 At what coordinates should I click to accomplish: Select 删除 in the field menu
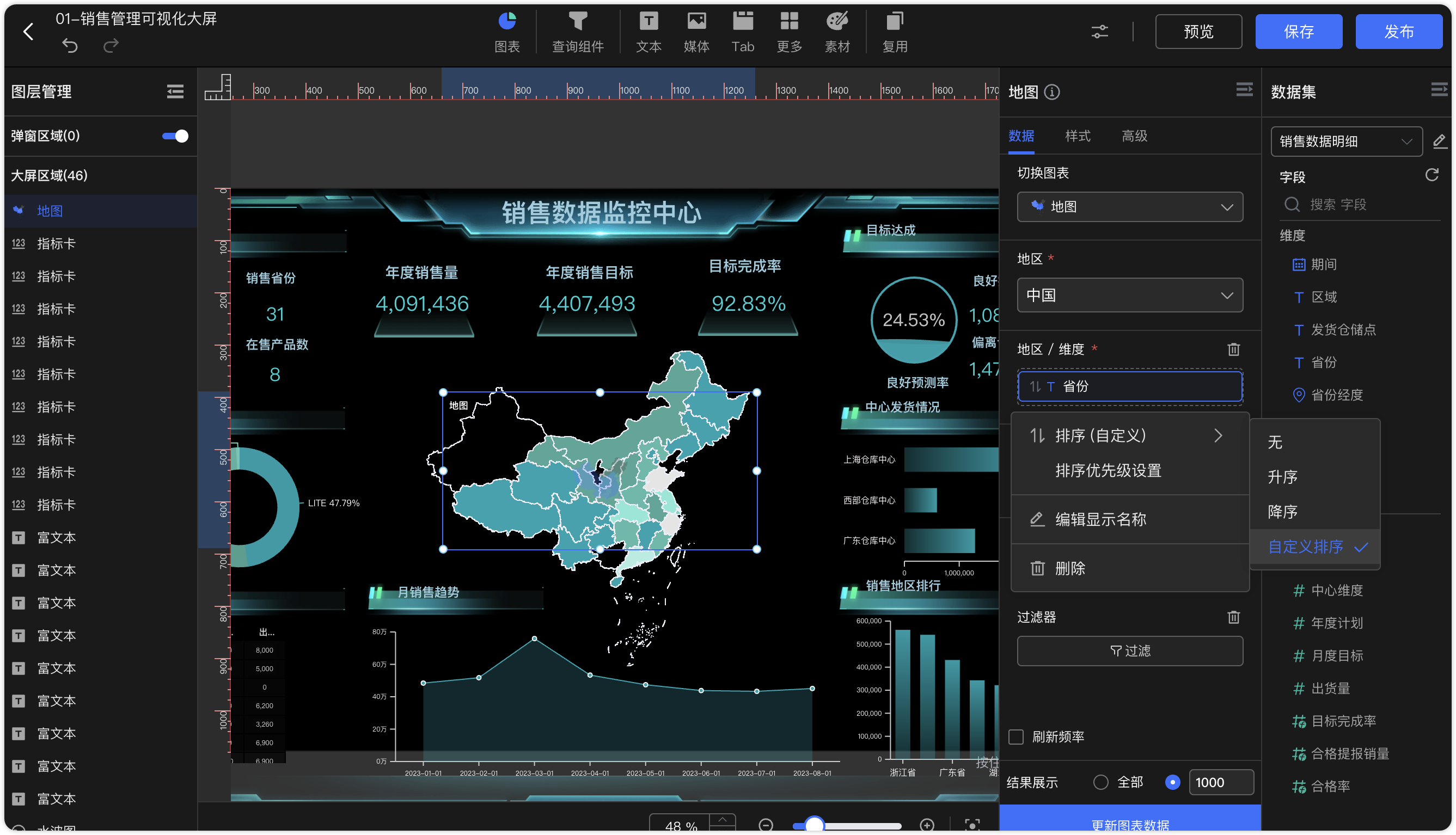click(1130, 568)
